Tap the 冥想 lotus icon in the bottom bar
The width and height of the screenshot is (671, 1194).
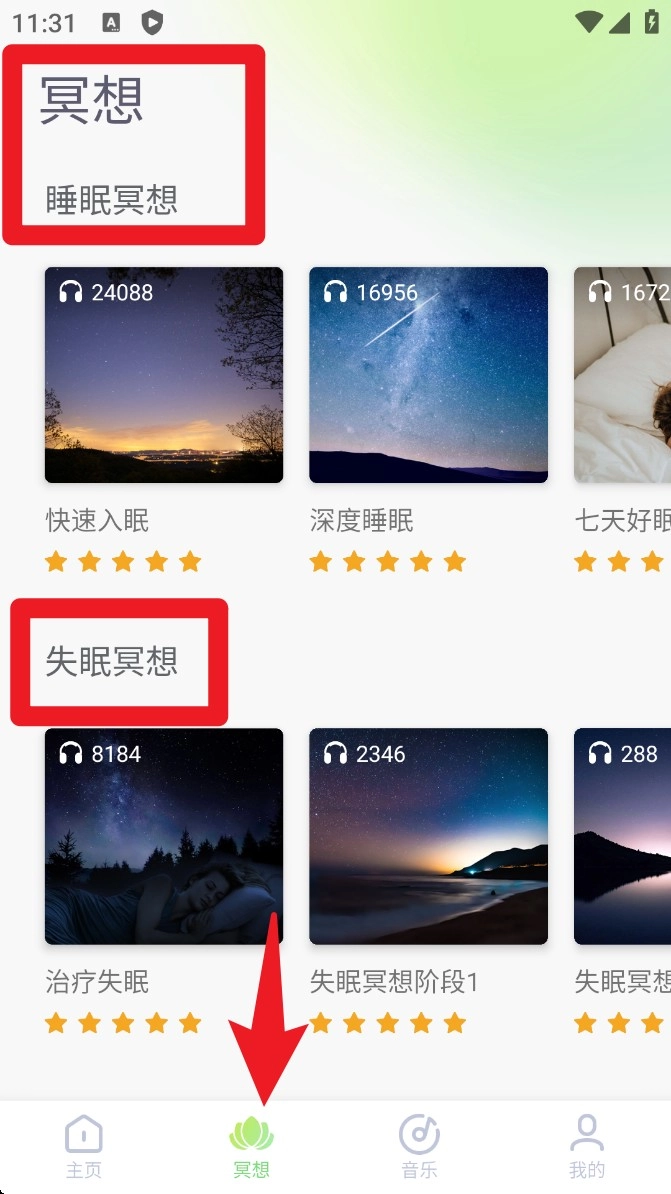pos(251,1135)
